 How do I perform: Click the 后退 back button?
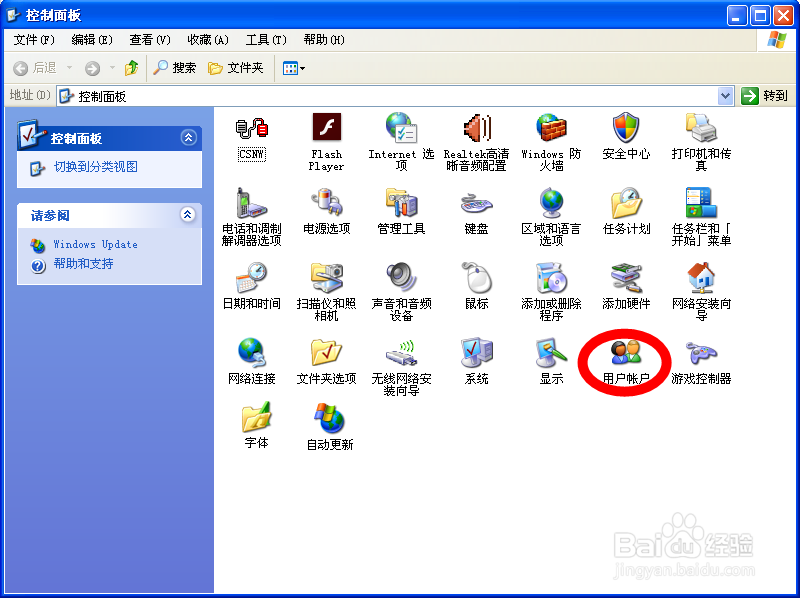coord(35,68)
